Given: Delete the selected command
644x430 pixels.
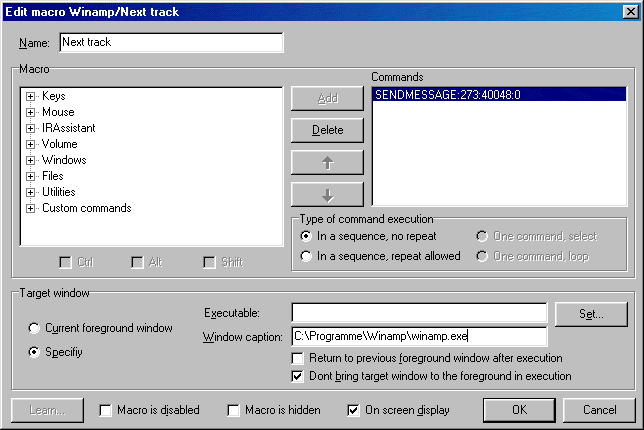Looking at the screenshot, I should (327, 131).
